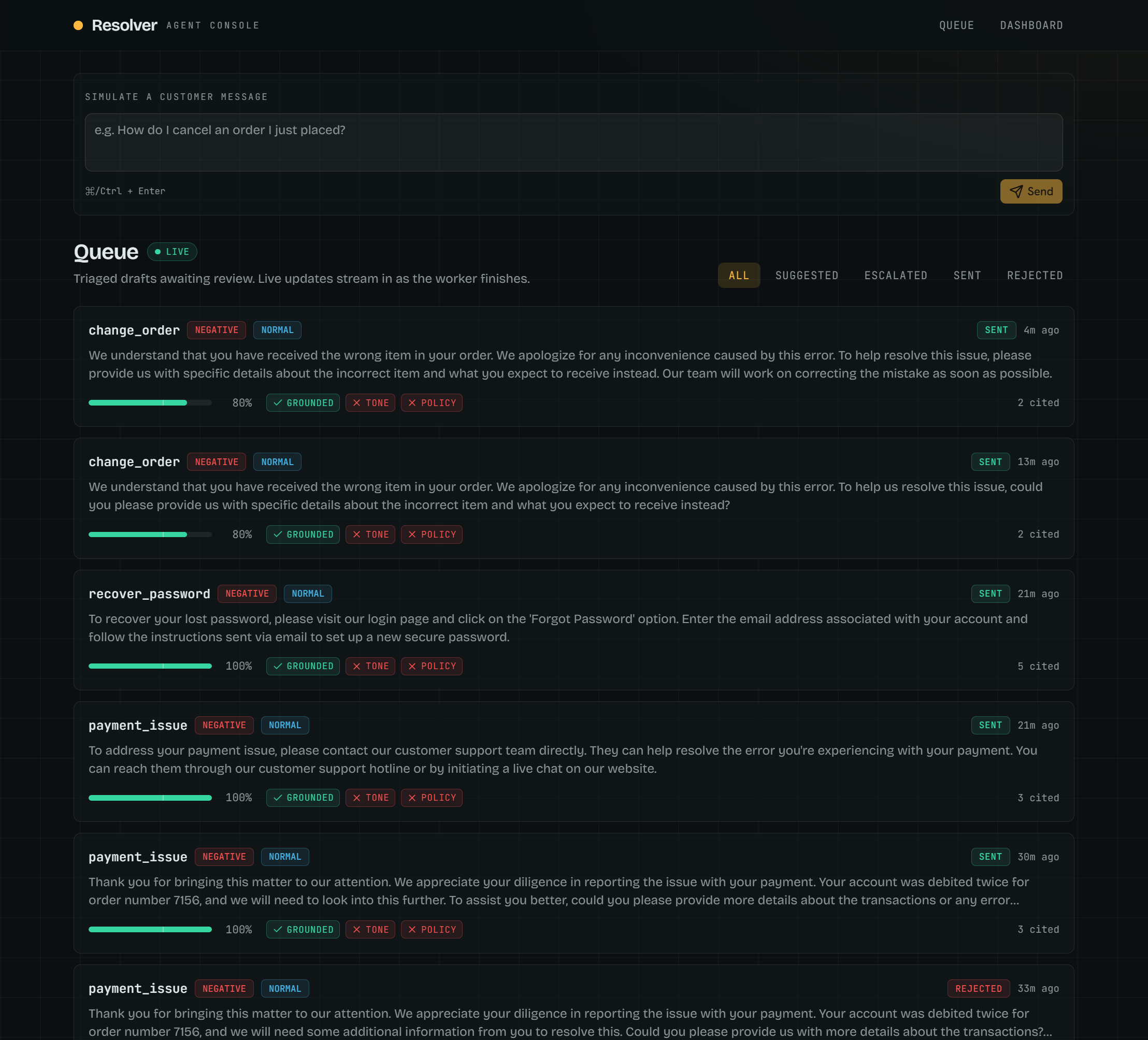The image size is (1148, 1040).
Task: Click the recover_password response text
Action: tap(558, 628)
